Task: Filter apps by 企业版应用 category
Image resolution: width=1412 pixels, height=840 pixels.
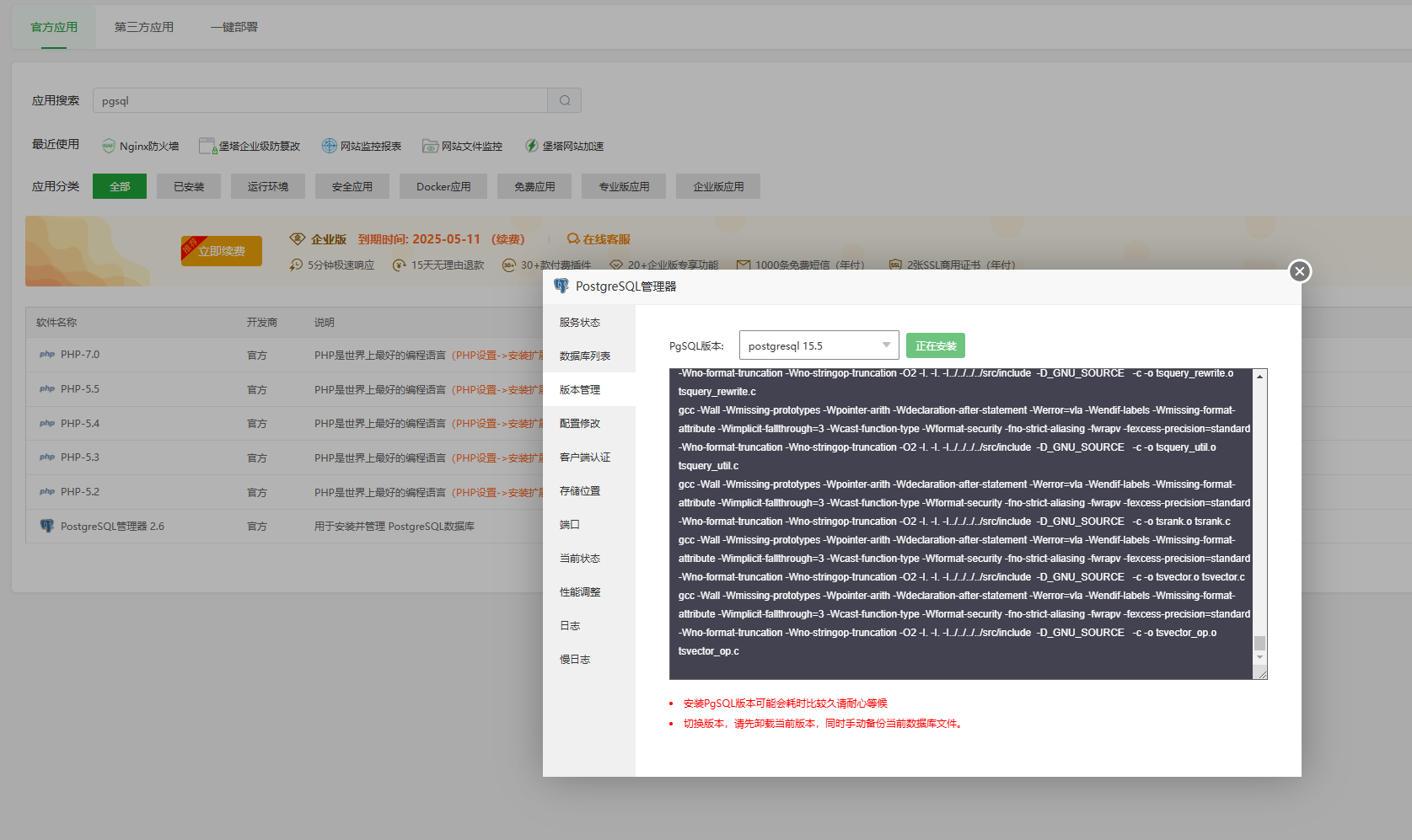Action: click(718, 186)
